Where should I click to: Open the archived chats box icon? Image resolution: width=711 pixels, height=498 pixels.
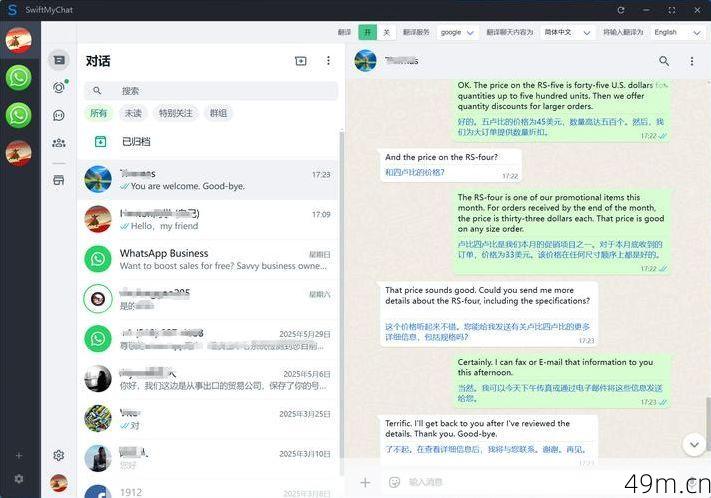click(100, 142)
